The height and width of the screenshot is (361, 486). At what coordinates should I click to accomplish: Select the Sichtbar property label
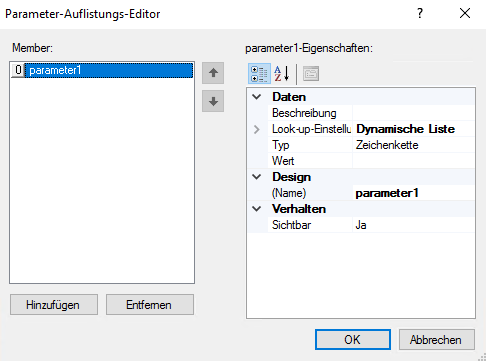point(291,225)
